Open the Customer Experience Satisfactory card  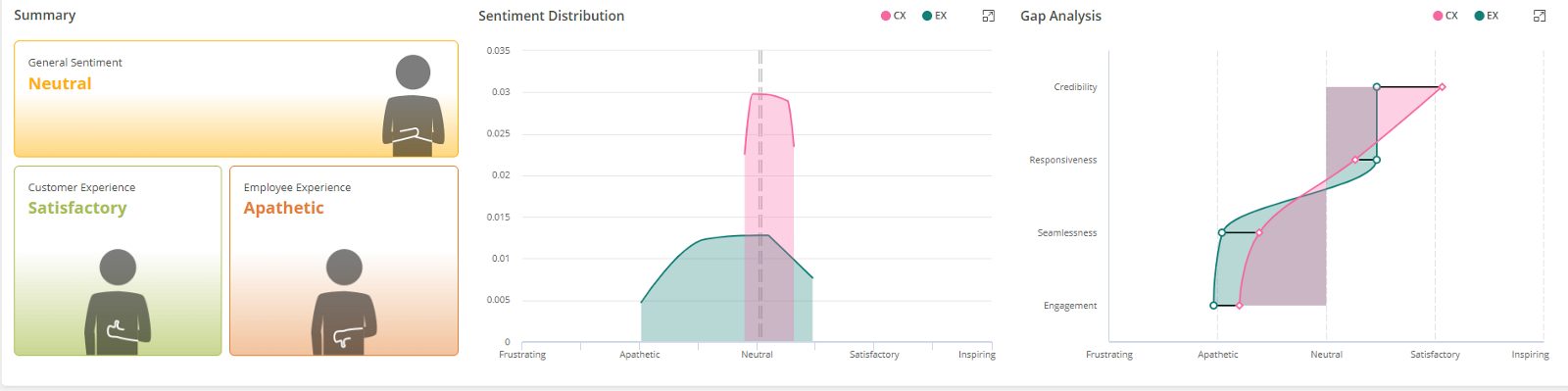coord(118,261)
